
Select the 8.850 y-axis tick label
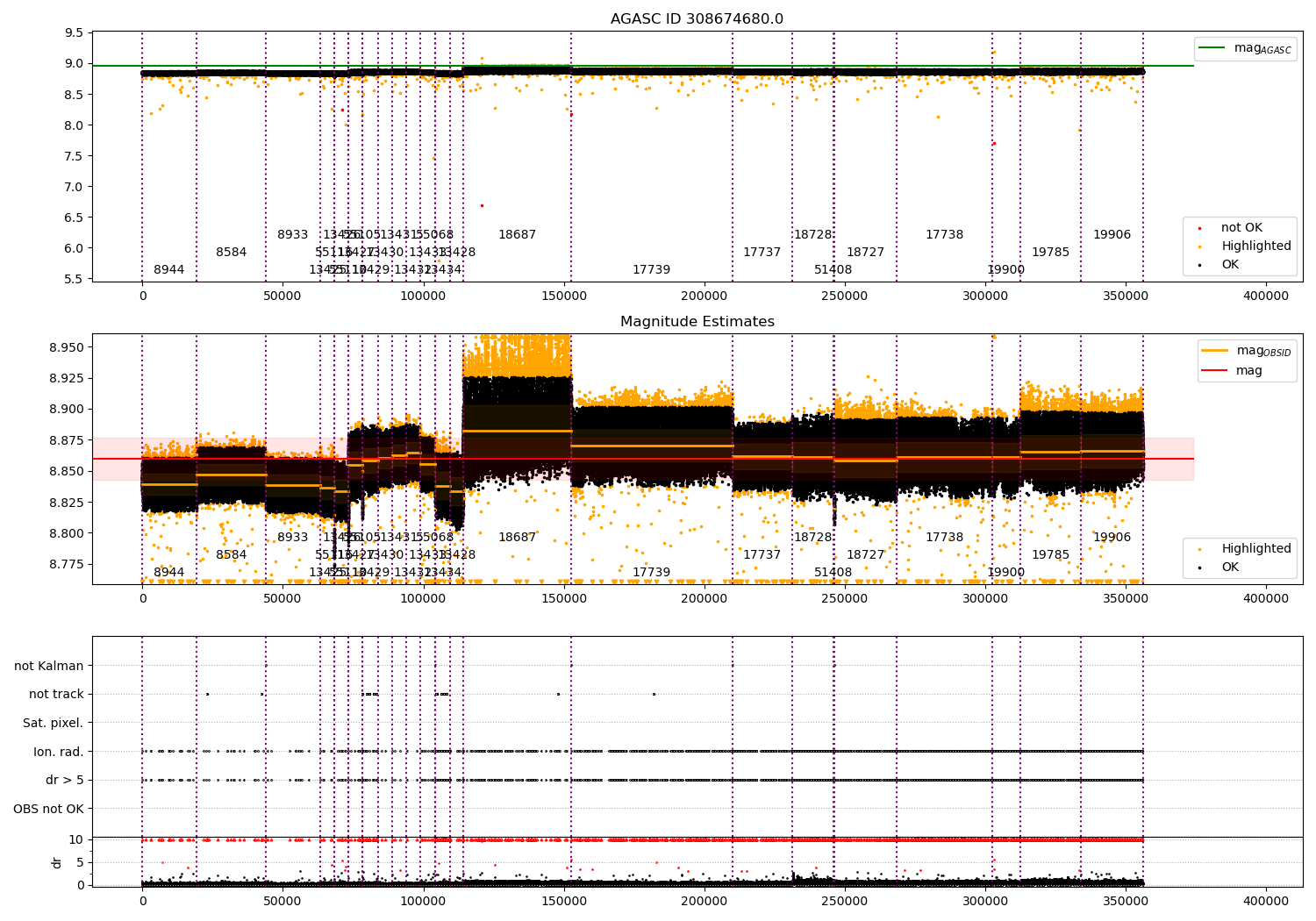coord(67,471)
